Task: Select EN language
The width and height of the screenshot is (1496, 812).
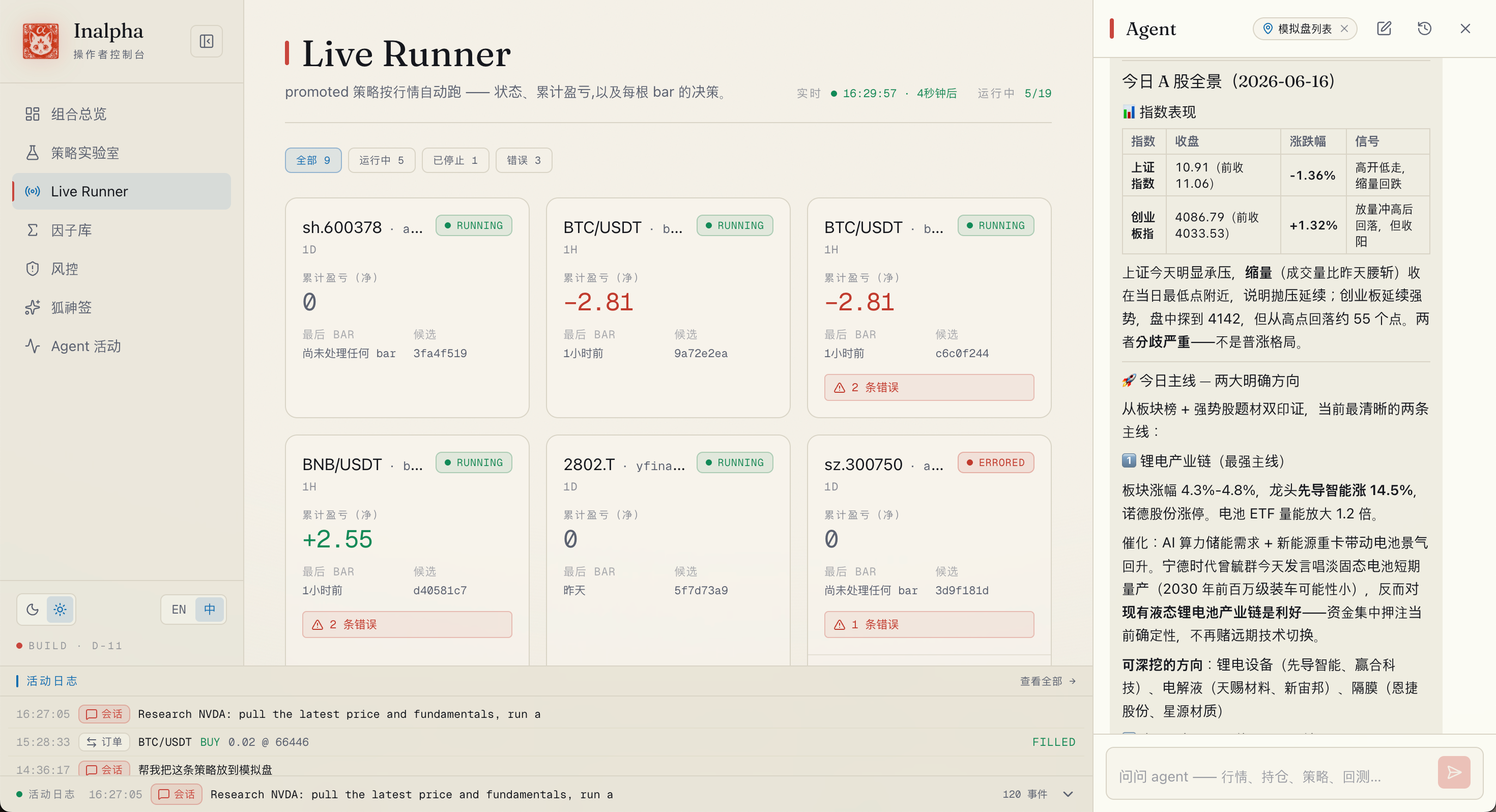Action: [179, 610]
